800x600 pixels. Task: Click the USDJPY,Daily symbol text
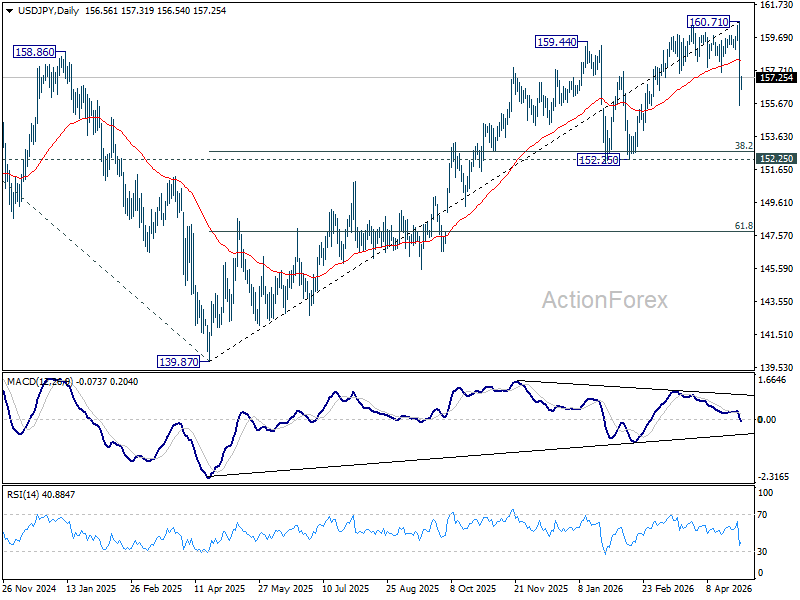click(x=48, y=11)
